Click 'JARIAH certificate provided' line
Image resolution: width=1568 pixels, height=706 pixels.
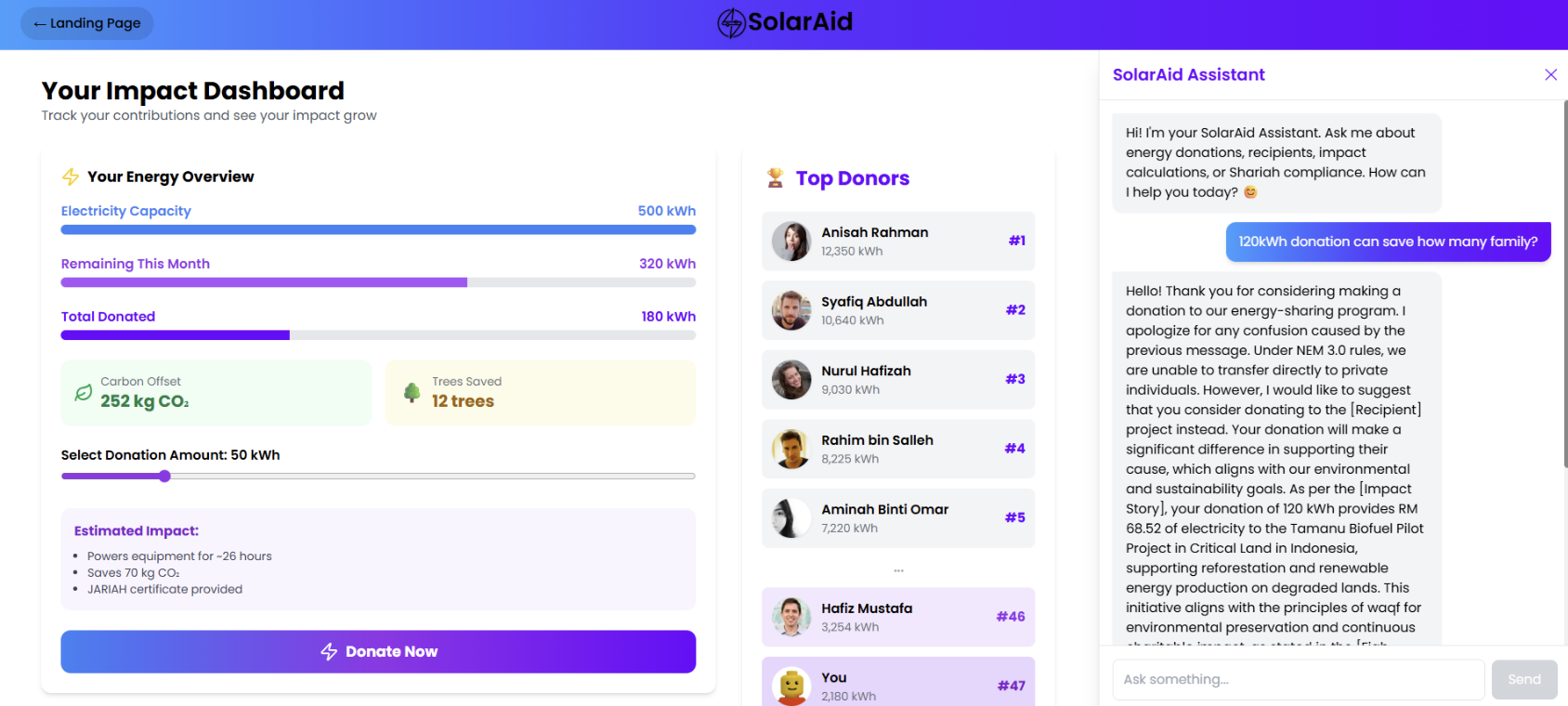point(164,589)
